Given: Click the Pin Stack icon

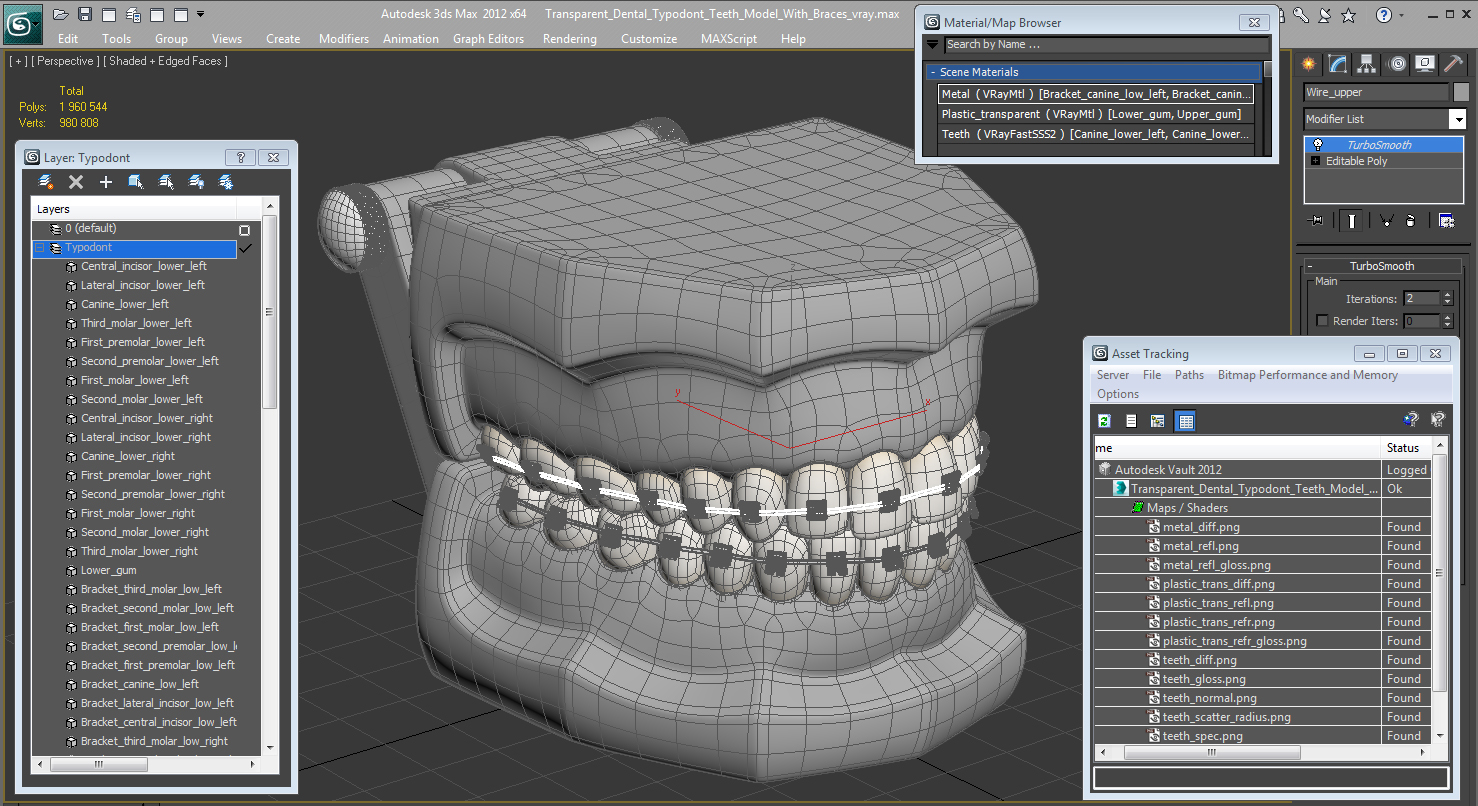Looking at the screenshot, I should coord(1316,220).
